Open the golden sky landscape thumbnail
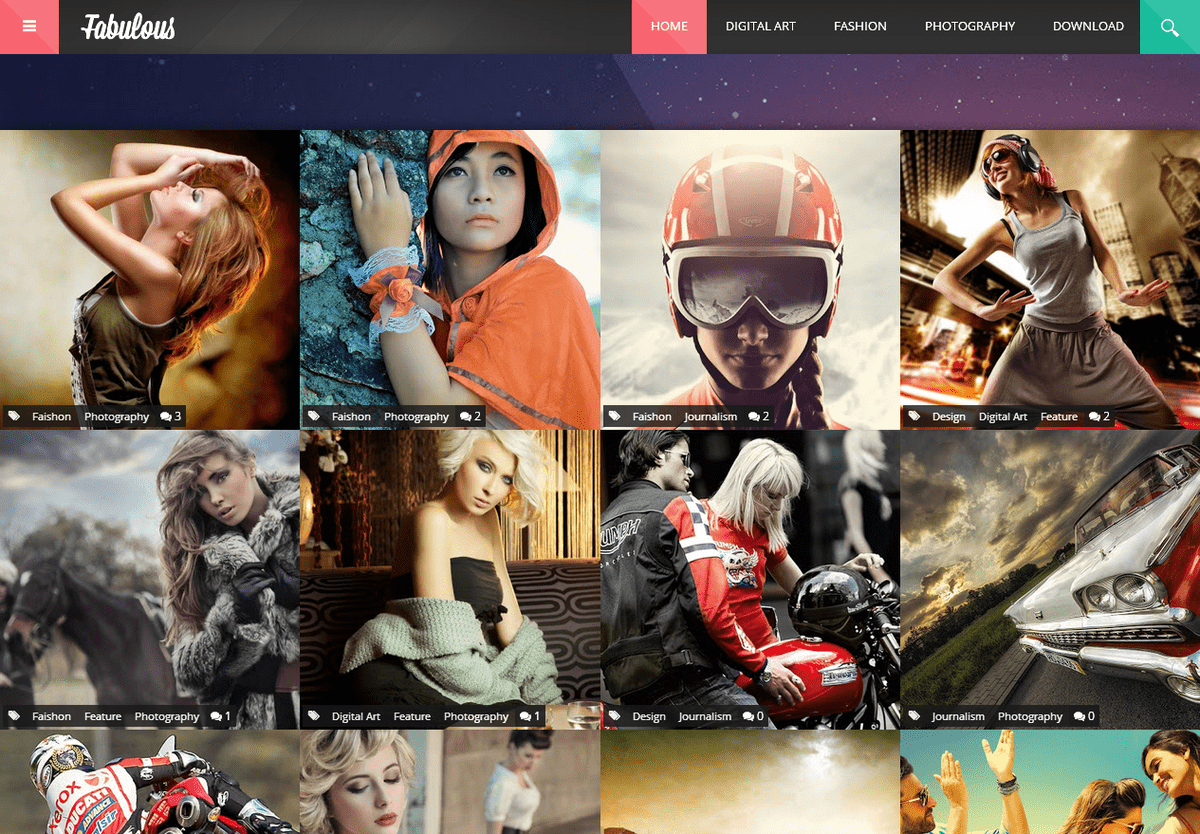The height and width of the screenshot is (834, 1200). coord(750,782)
